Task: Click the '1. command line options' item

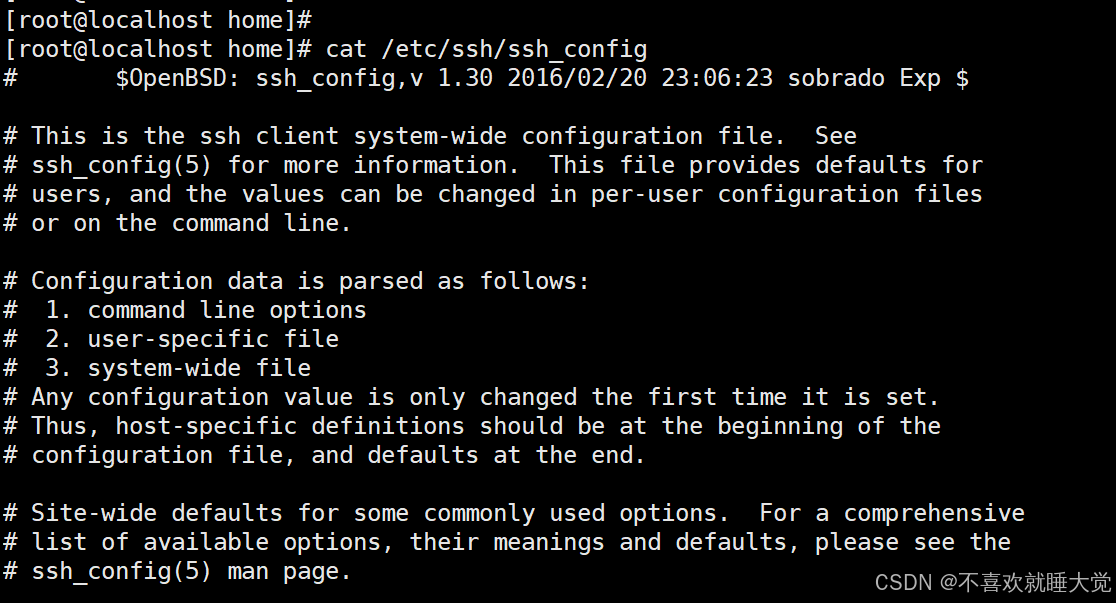Action: (x=205, y=310)
